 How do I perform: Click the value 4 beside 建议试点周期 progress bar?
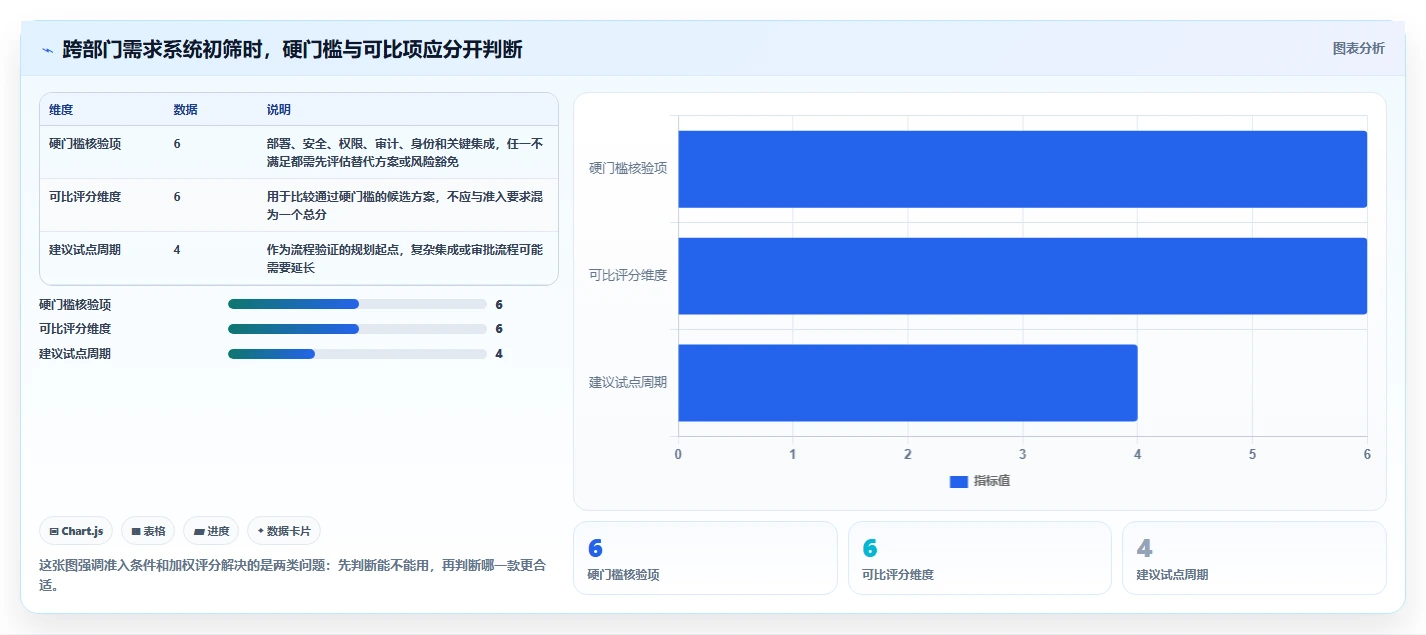tap(499, 354)
